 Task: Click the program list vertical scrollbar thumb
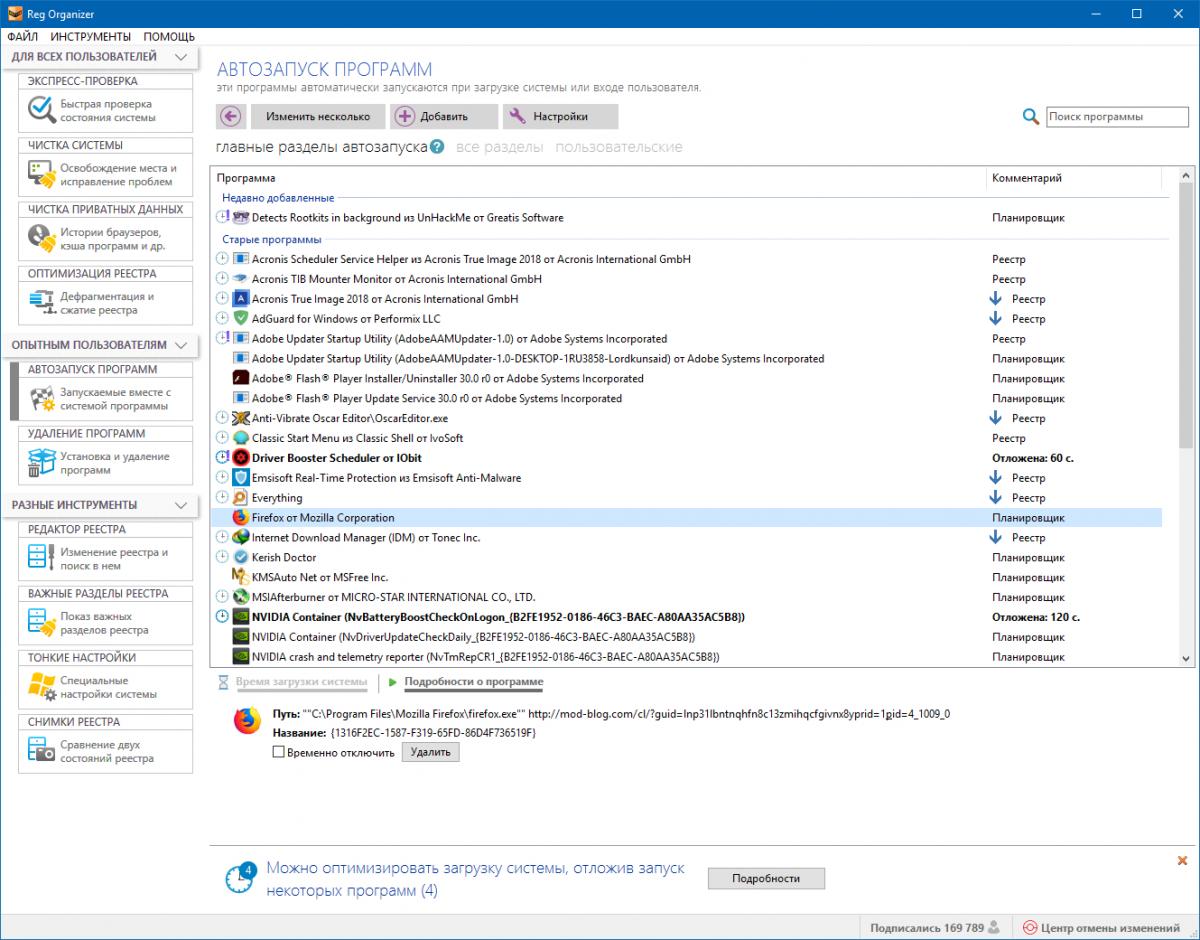click(1186, 315)
